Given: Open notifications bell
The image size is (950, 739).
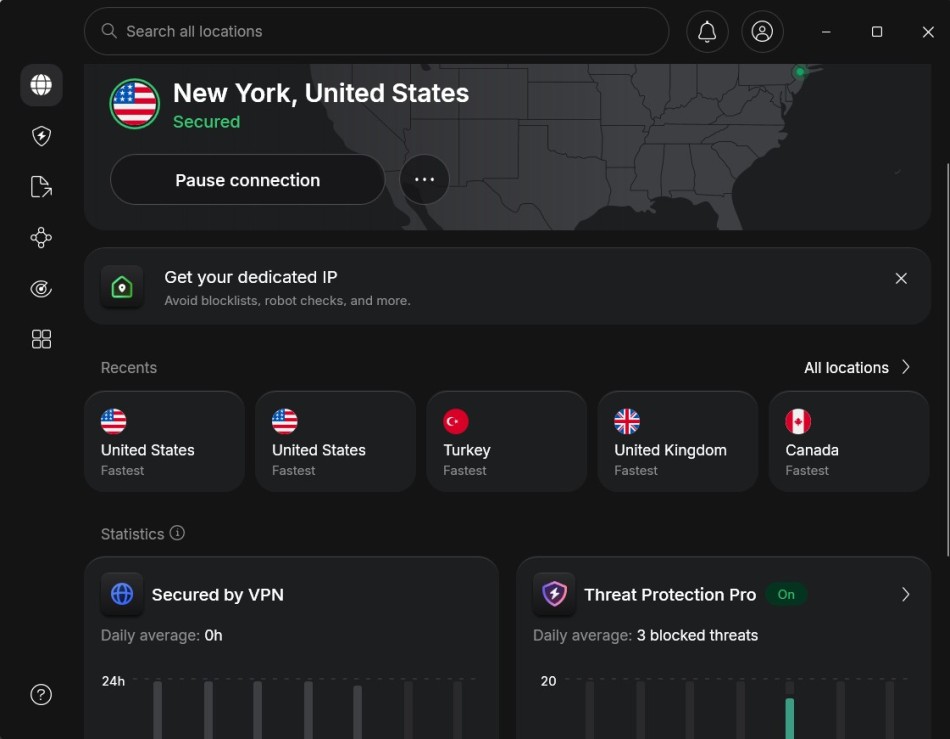Looking at the screenshot, I should point(707,31).
